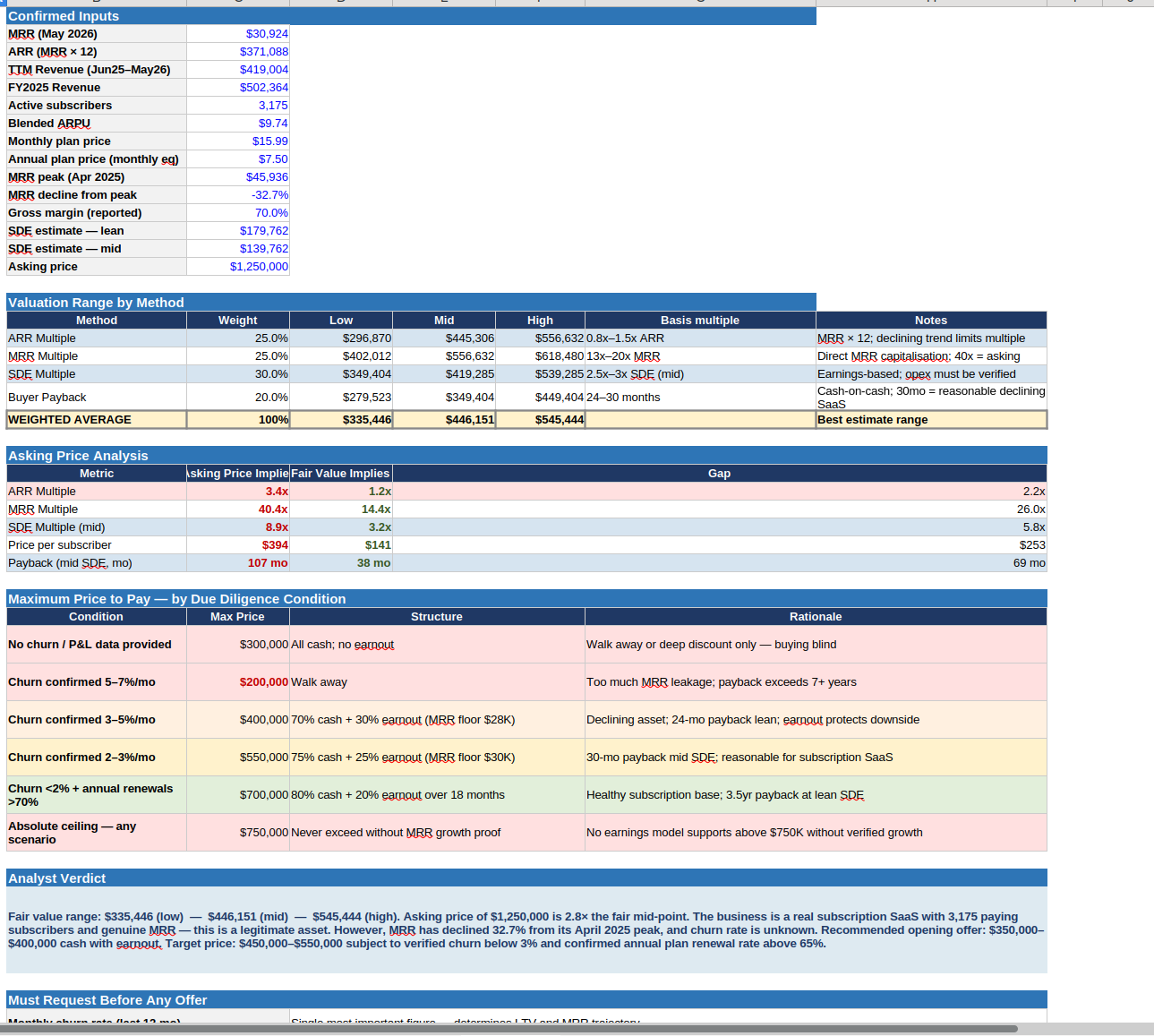
Task: Select the Max Price column header
Action: [238, 617]
